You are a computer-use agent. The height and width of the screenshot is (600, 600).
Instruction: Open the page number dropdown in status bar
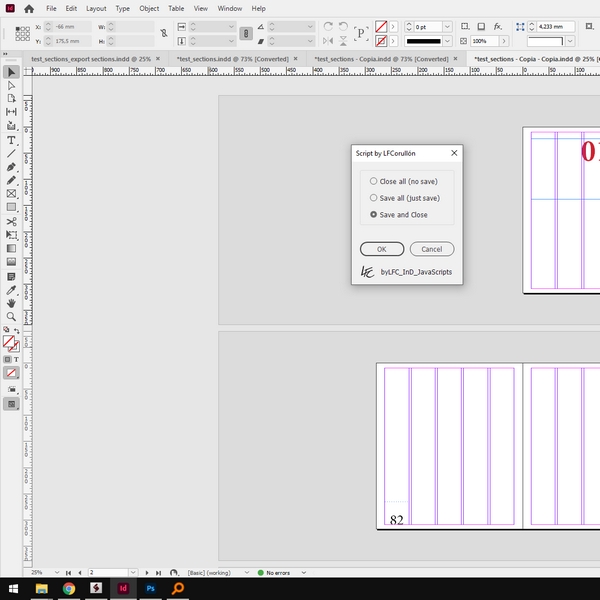point(133,572)
